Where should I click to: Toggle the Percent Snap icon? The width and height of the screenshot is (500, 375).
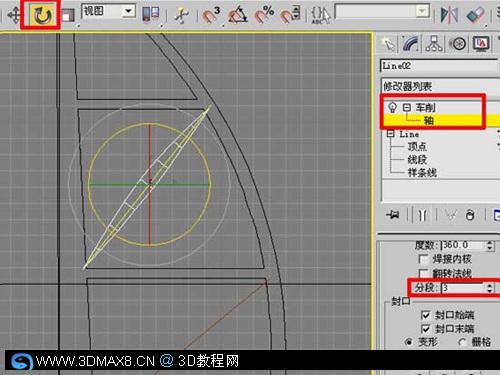[x=264, y=14]
